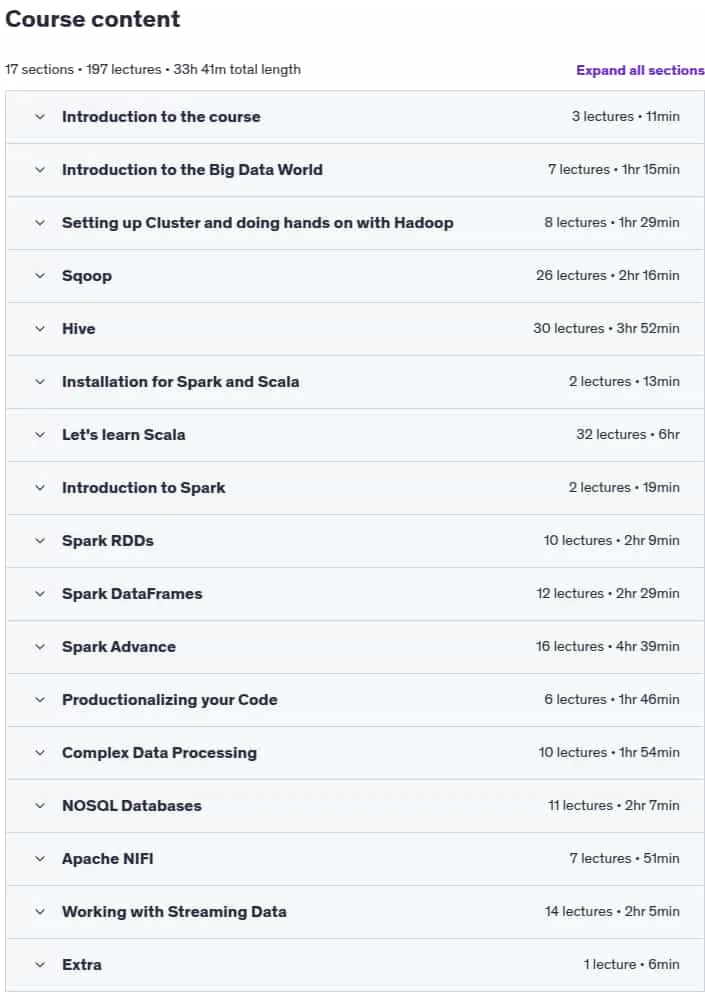Expand chevron beside Introduction to Spark

[40, 488]
